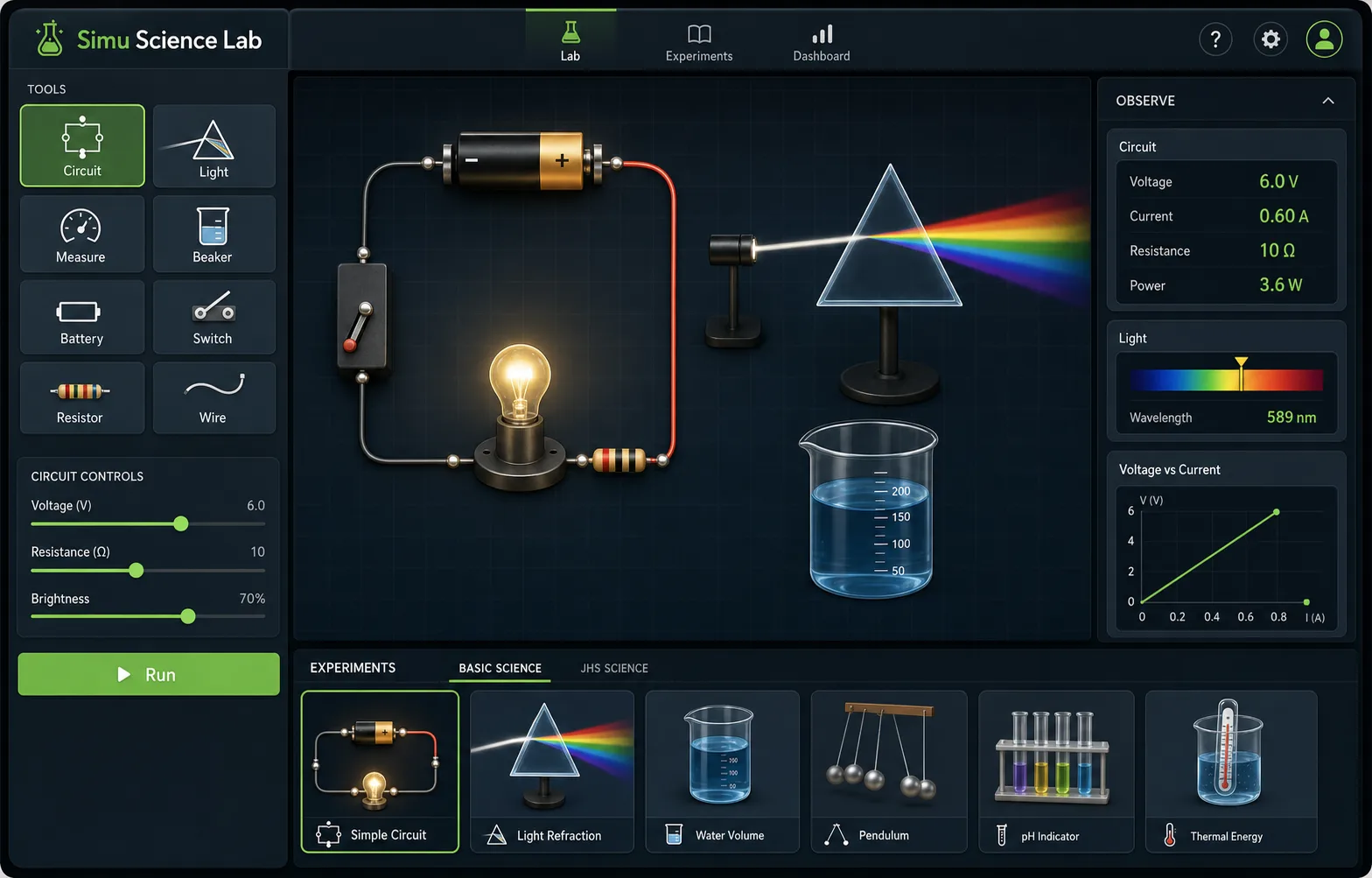Screen dimensions: 1372x878
Task: Open settings gear icon
Action: pos(1270,39)
